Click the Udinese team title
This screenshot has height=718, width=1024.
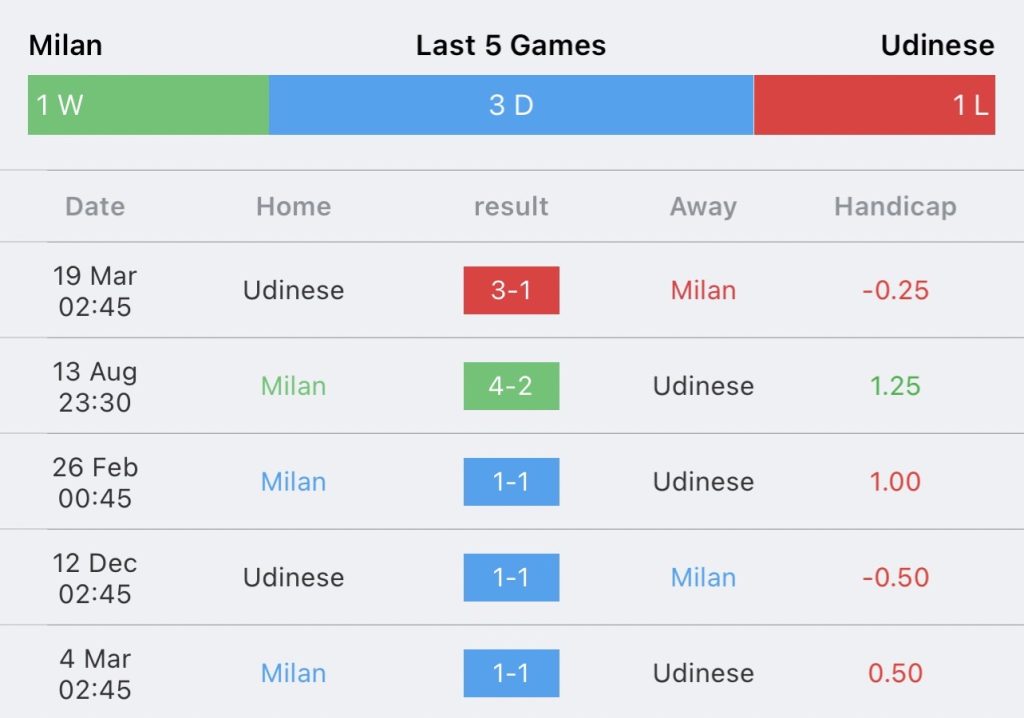[x=937, y=46]
